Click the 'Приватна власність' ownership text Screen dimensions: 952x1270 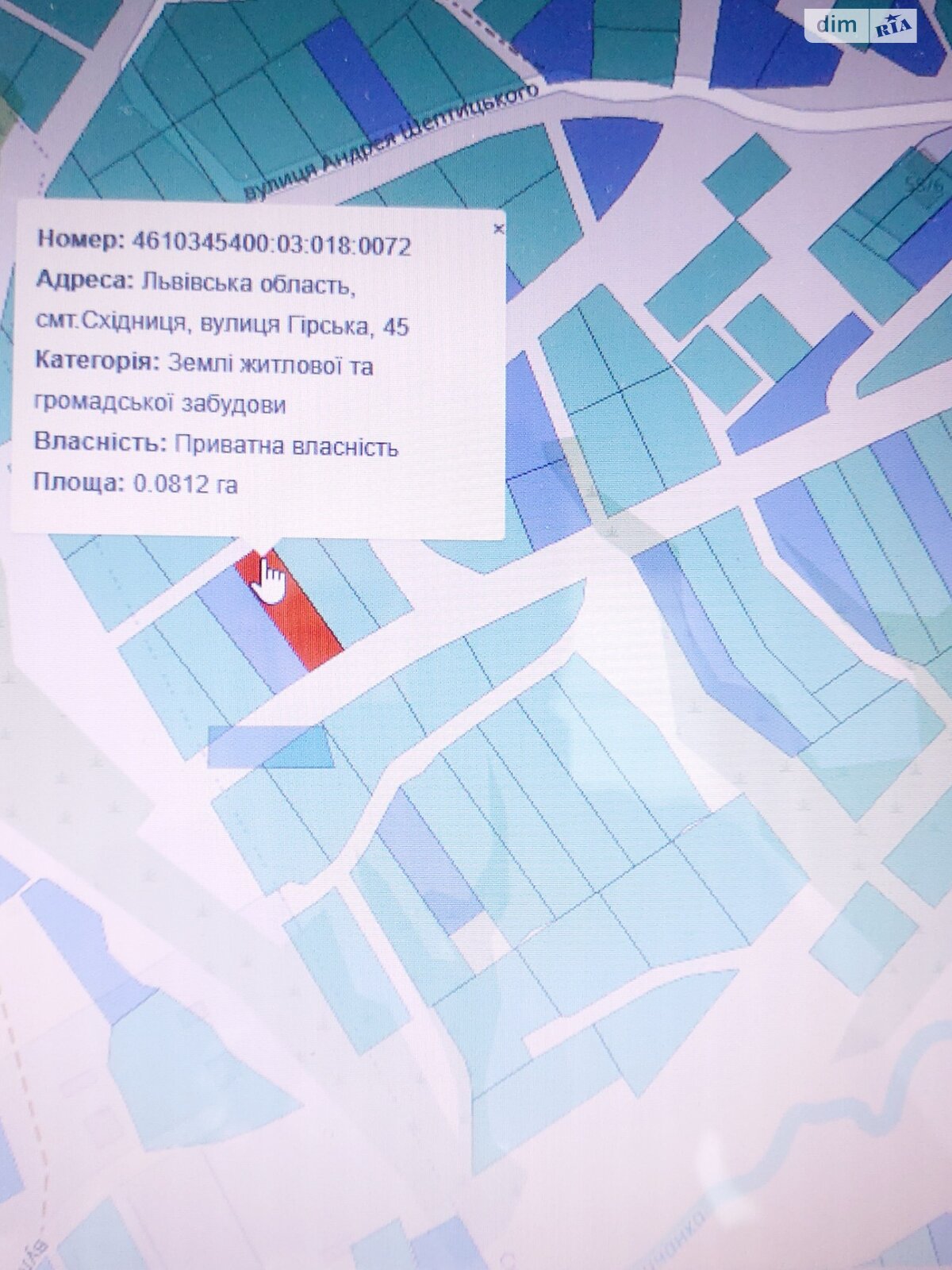286,445
